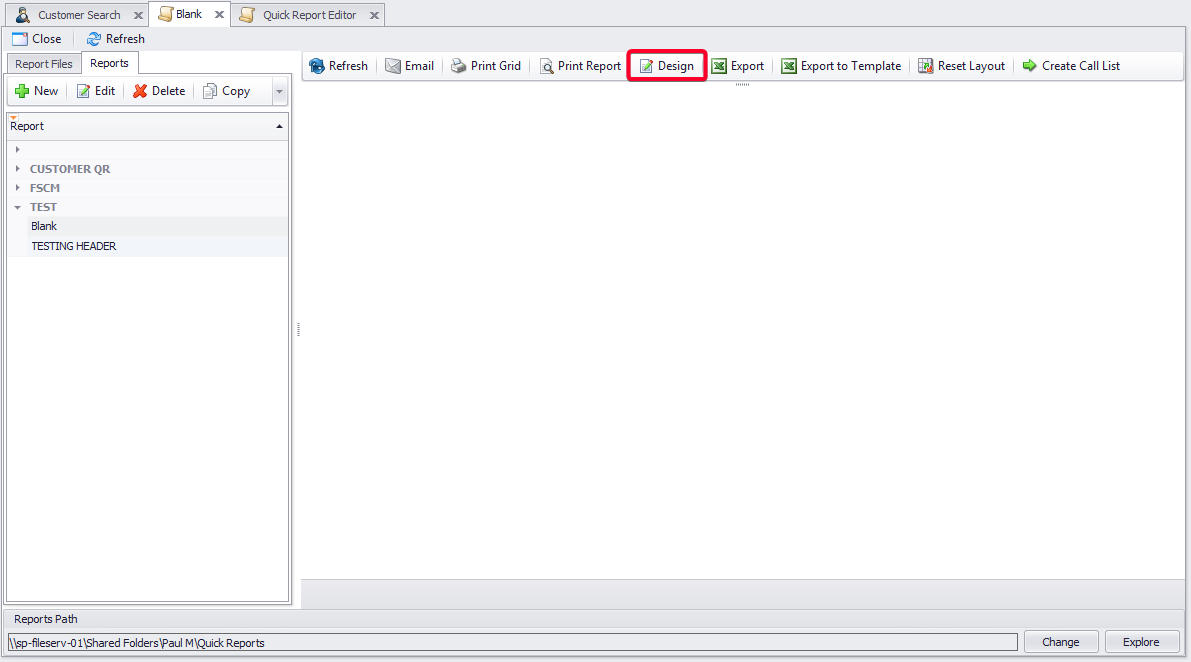Open toolbar overflow dropdown beside Copy
The height and width of the screenshot is (662, 1191).
(279, 91)
